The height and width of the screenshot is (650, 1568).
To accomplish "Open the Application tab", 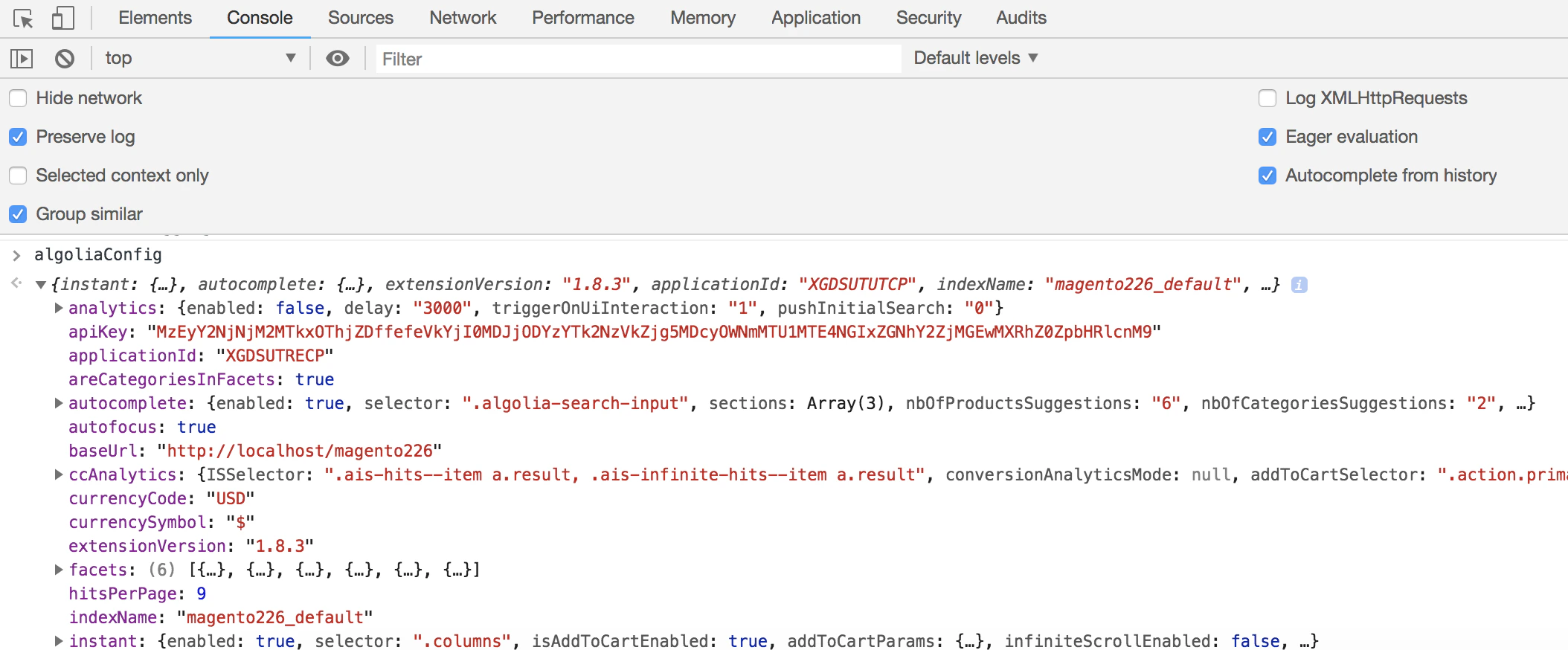I will pyautogui.click(x=816, y=18).
